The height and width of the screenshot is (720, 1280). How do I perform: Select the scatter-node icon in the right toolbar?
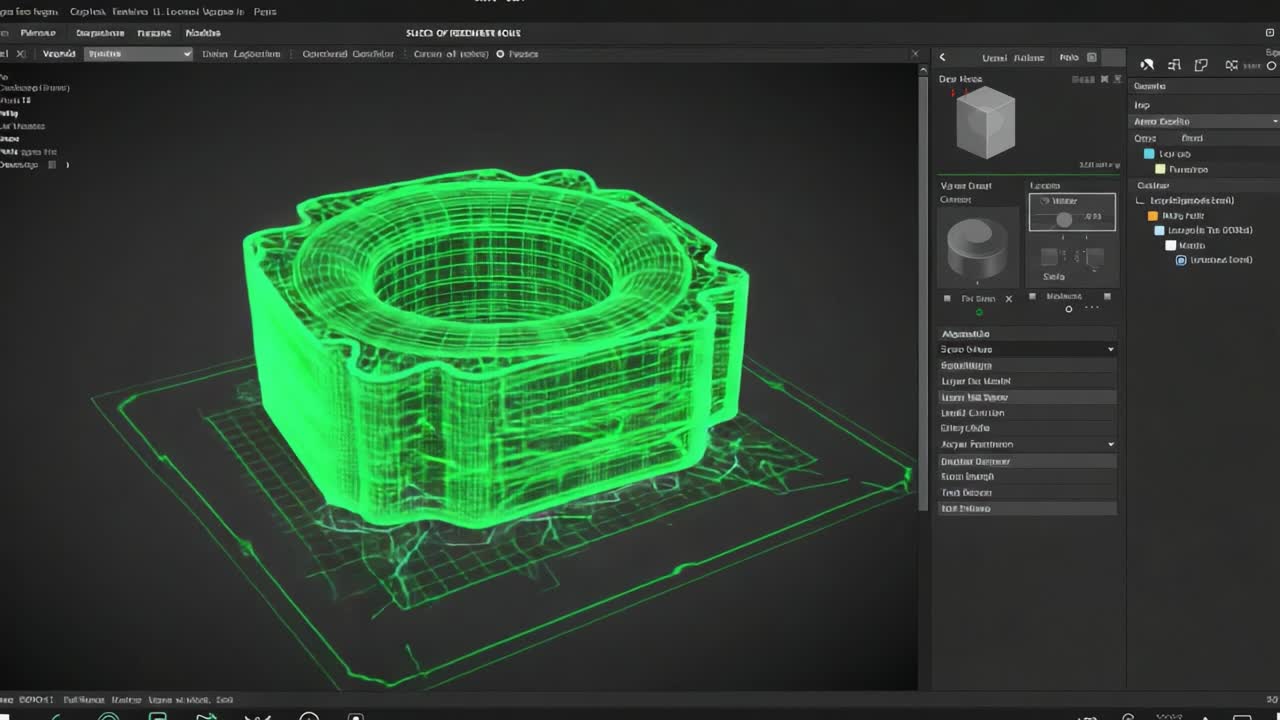pyautogui.click(x=1231, y=64)
